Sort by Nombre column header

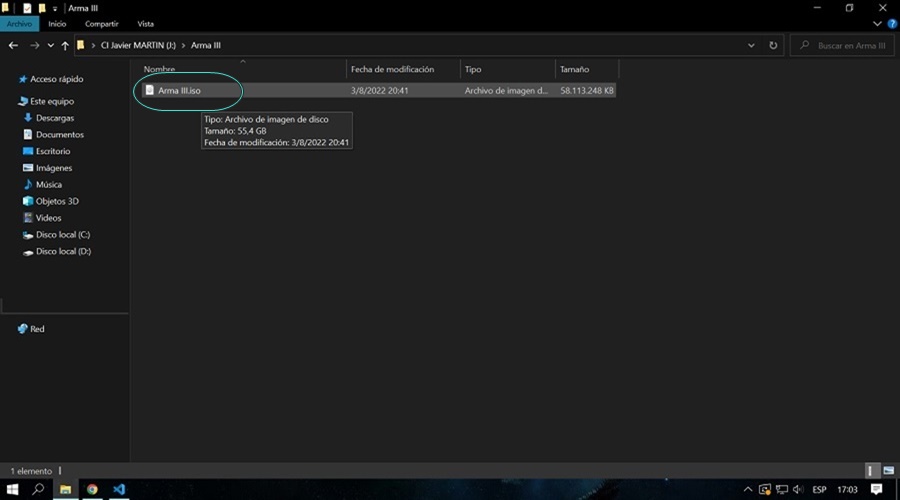[x=159, y=69]
